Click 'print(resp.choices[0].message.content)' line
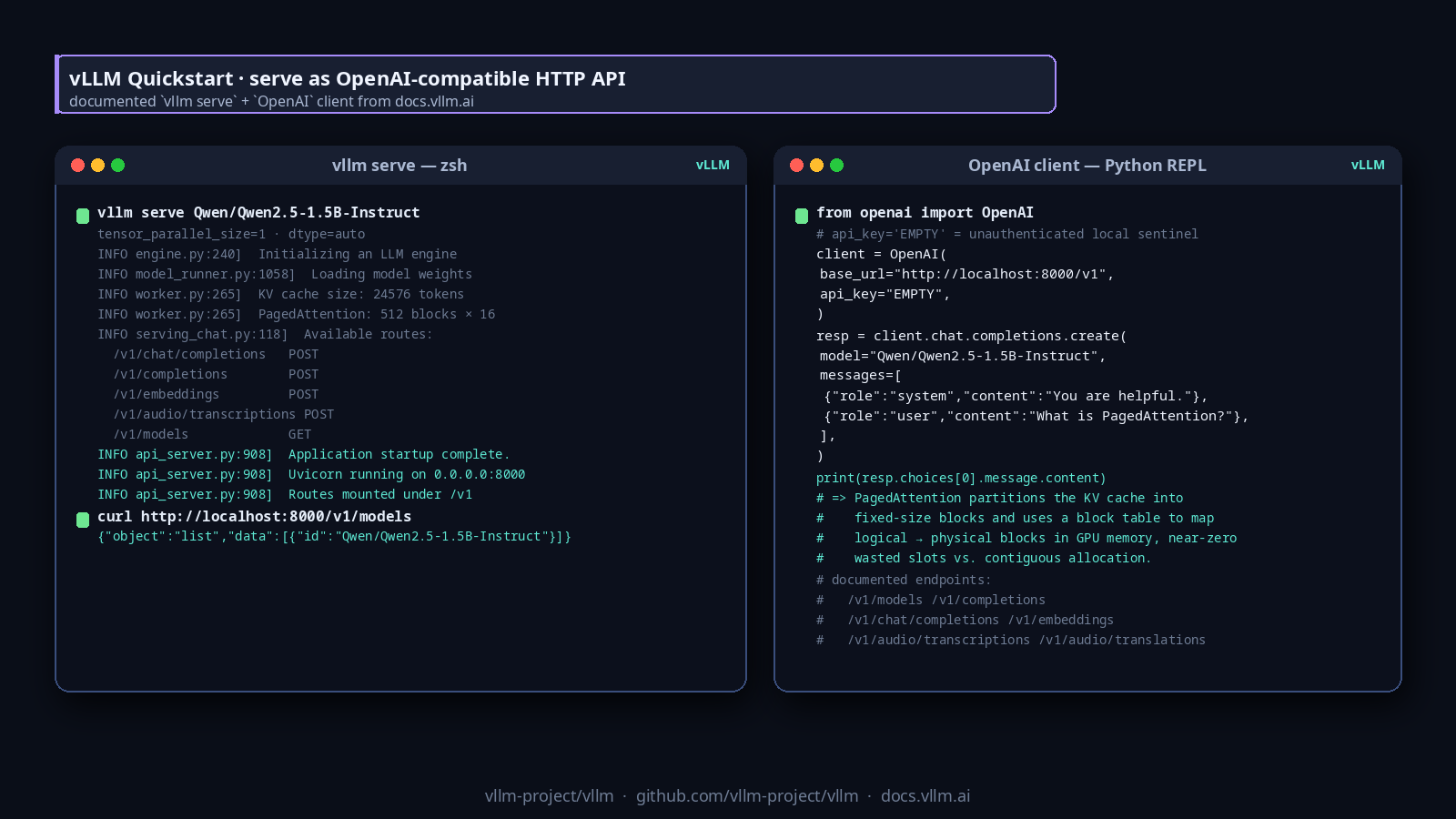 (x=961, y=478)
